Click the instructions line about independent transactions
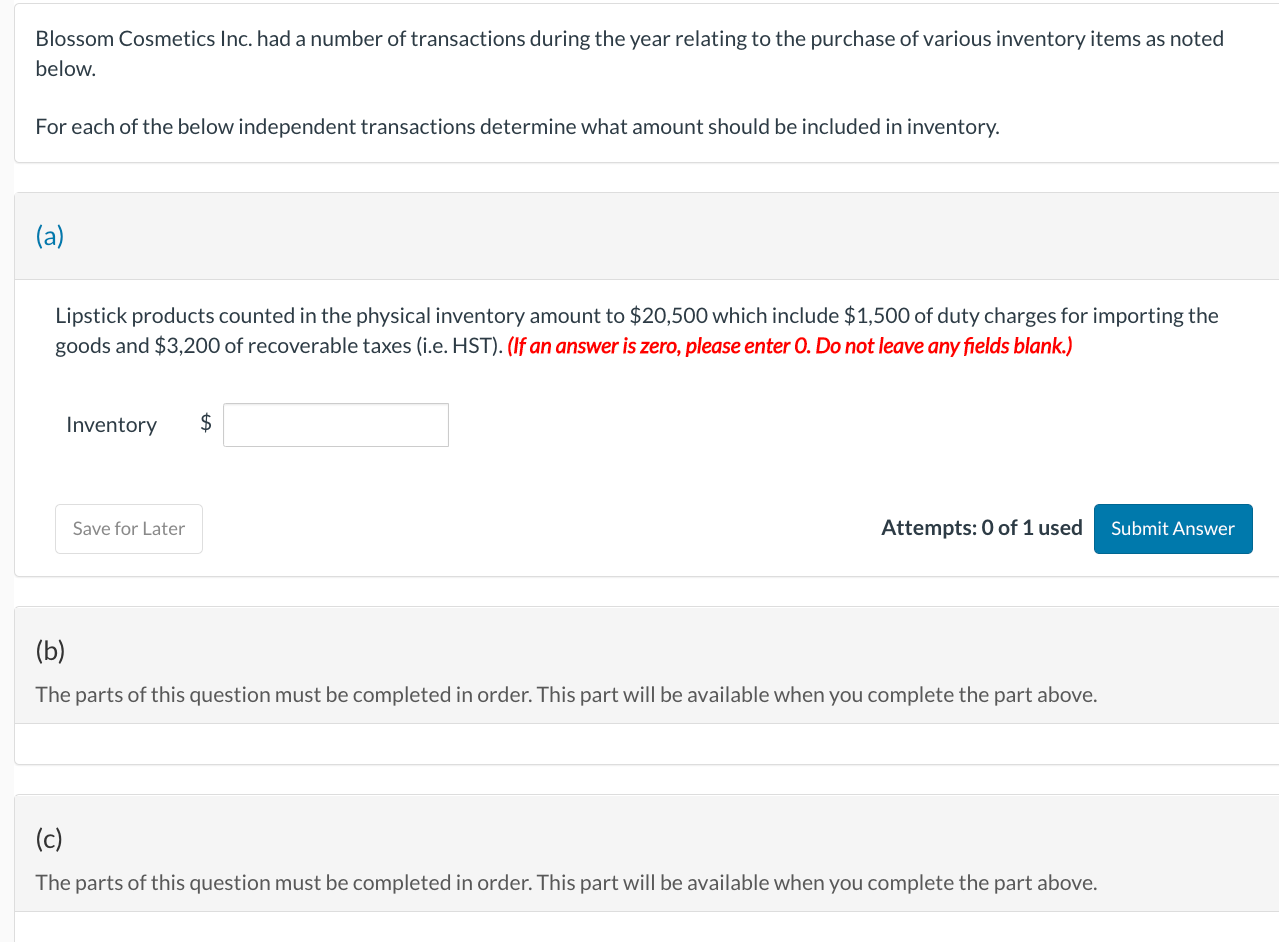The width and height of the screenshot is (1279, 942). (x=516, y=126)
